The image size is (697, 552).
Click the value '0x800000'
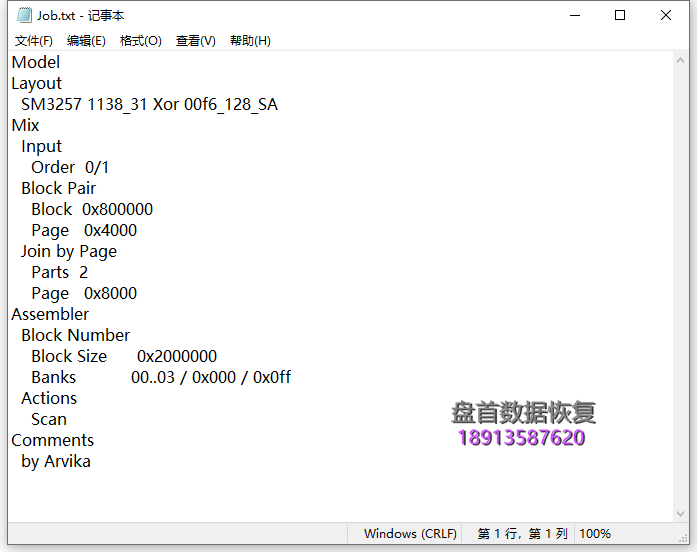click(x=117, y=209)
